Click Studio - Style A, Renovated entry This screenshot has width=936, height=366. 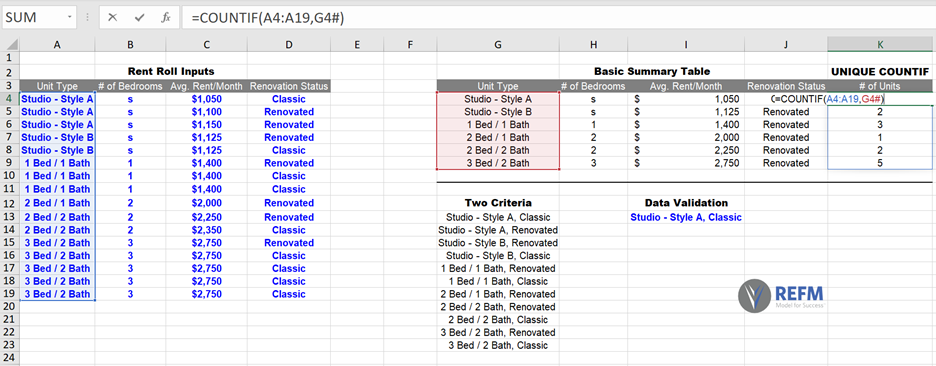(498, 230)
